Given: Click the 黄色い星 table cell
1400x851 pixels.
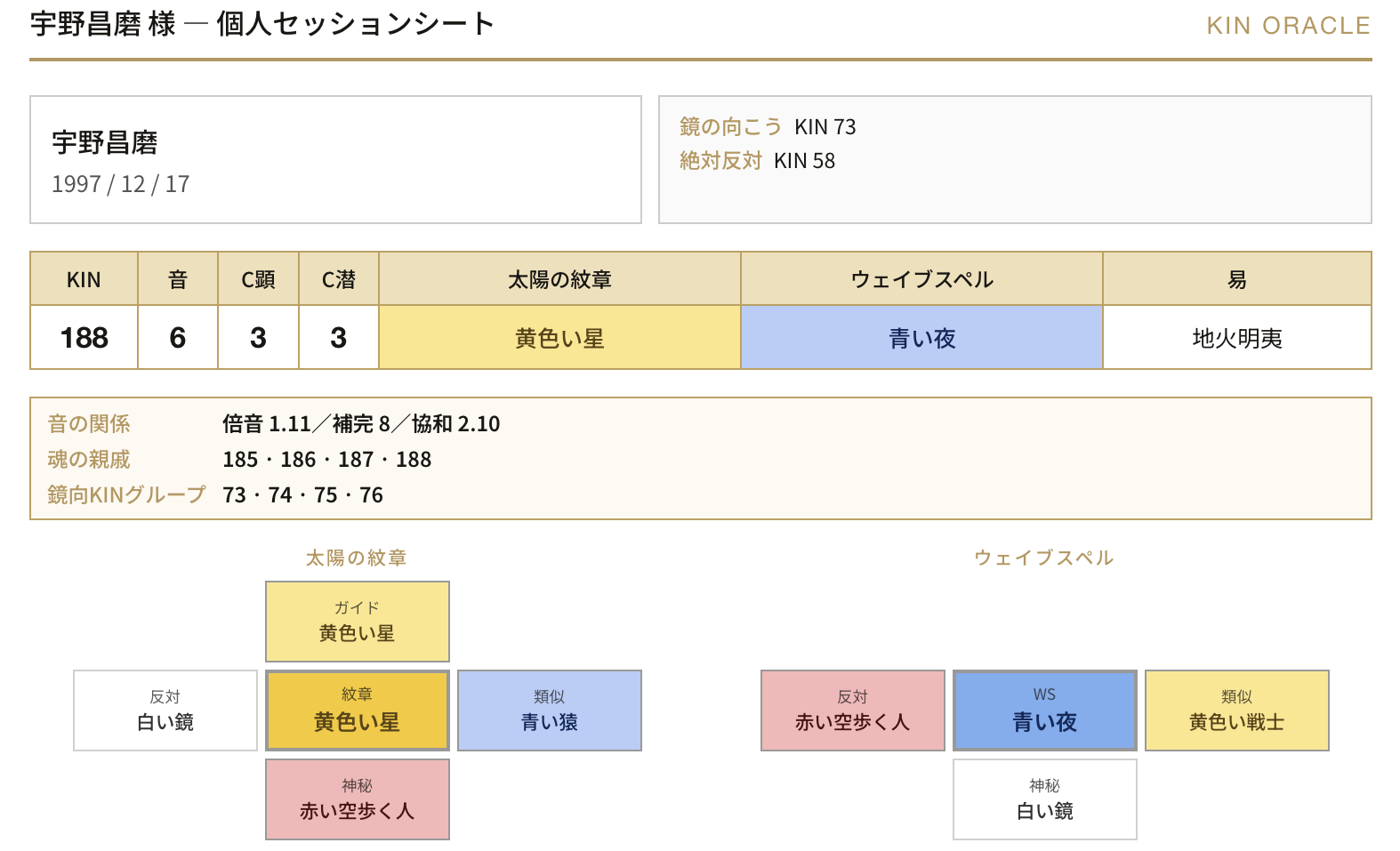Looking at the screenshot, I should point(560,338).
